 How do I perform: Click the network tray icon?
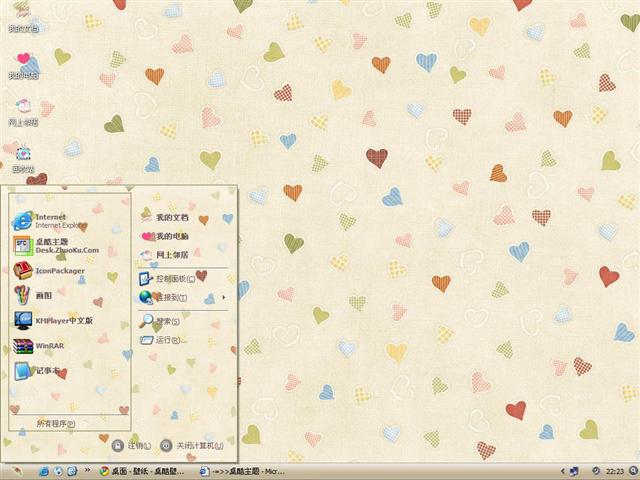(574, 472)
